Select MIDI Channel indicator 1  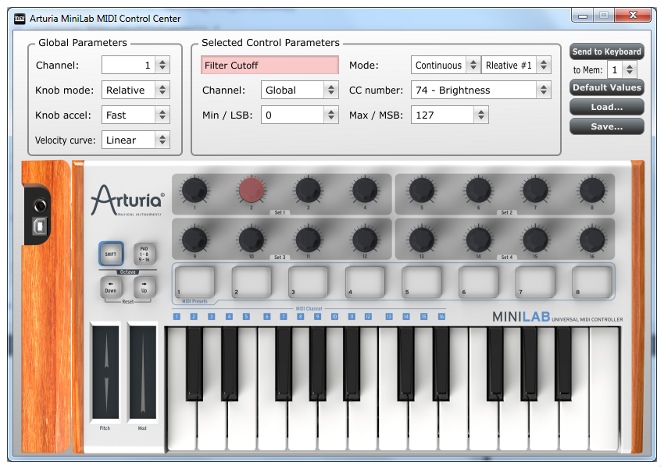click(176, 316)
